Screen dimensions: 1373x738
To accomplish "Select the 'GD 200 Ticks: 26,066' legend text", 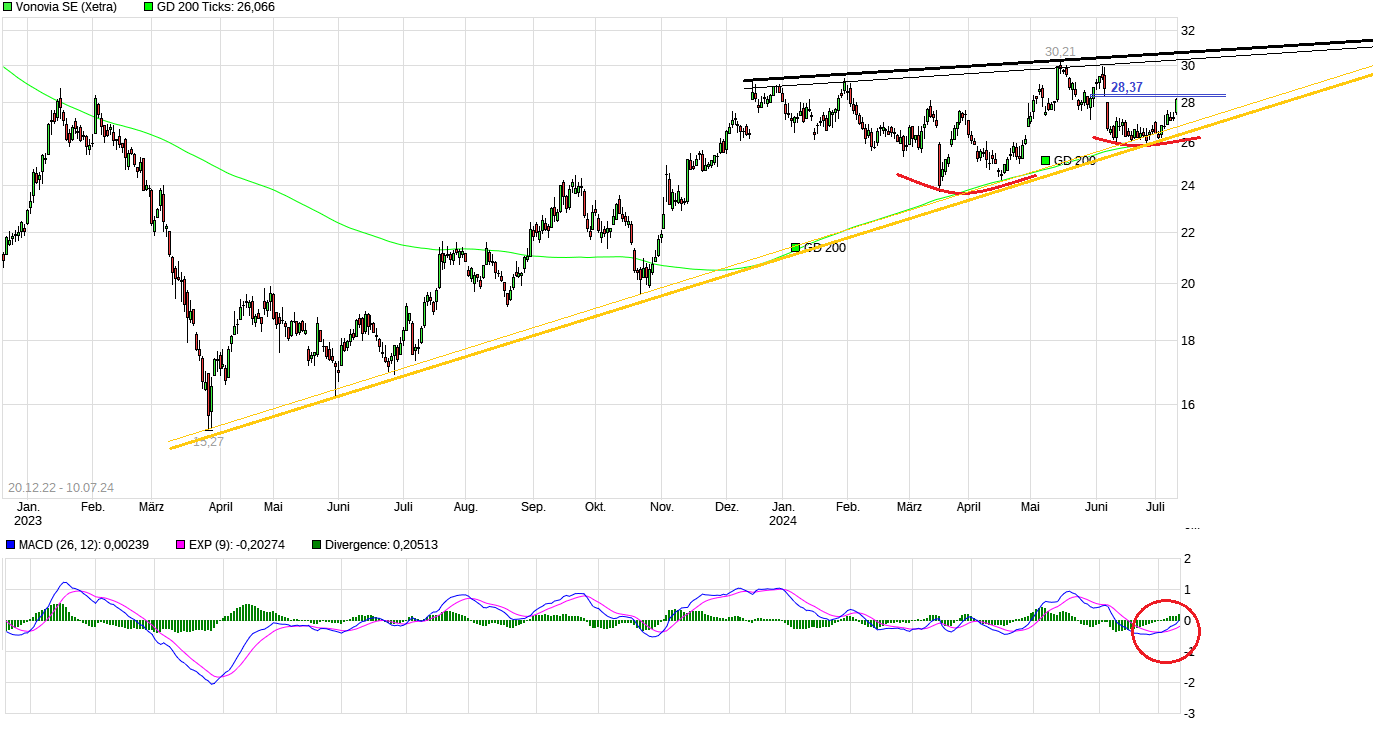I will pos(216,7).
